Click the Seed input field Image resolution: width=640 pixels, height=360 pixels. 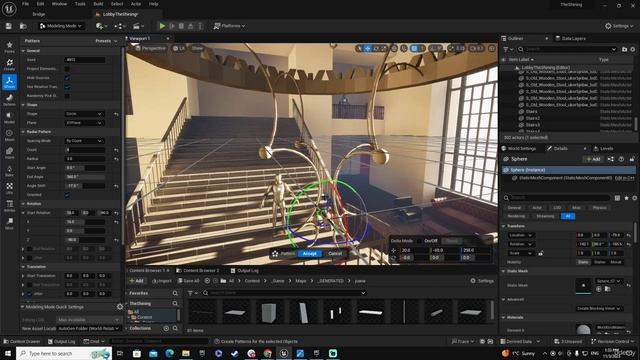click(85, 60)
